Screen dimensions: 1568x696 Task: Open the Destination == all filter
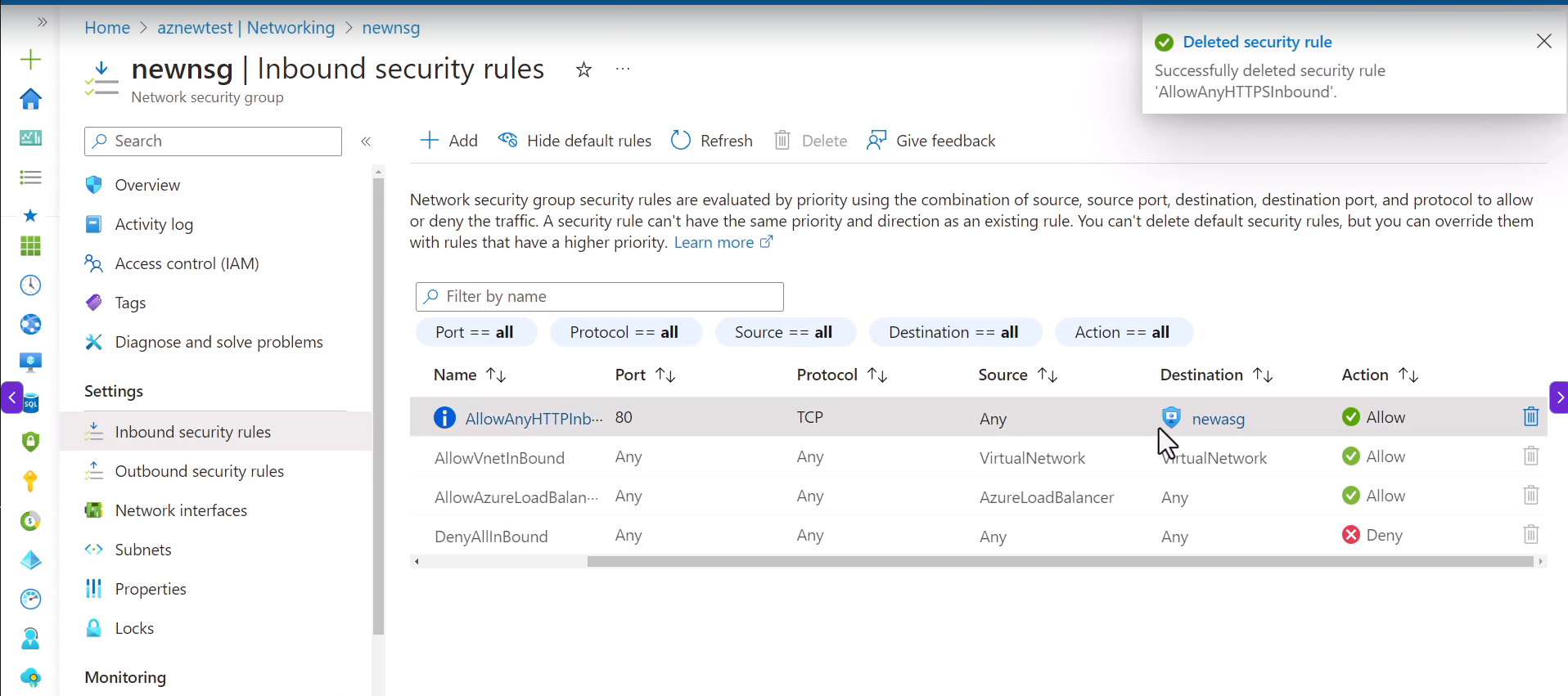(954, 332)
